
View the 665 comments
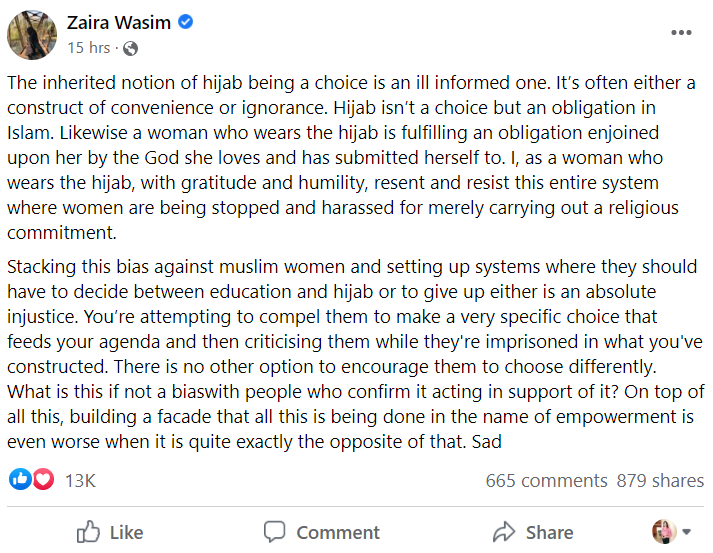[x=546, y=481]
